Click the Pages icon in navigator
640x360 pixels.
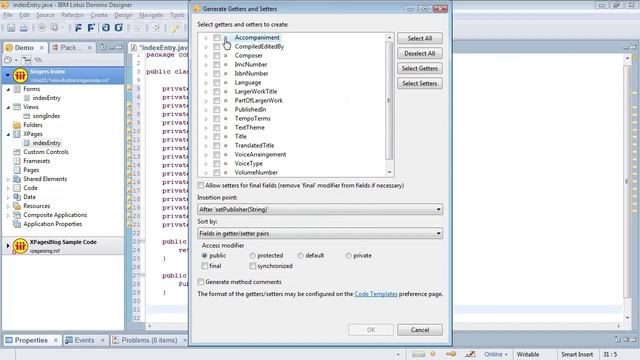click(x=17, y=170)
